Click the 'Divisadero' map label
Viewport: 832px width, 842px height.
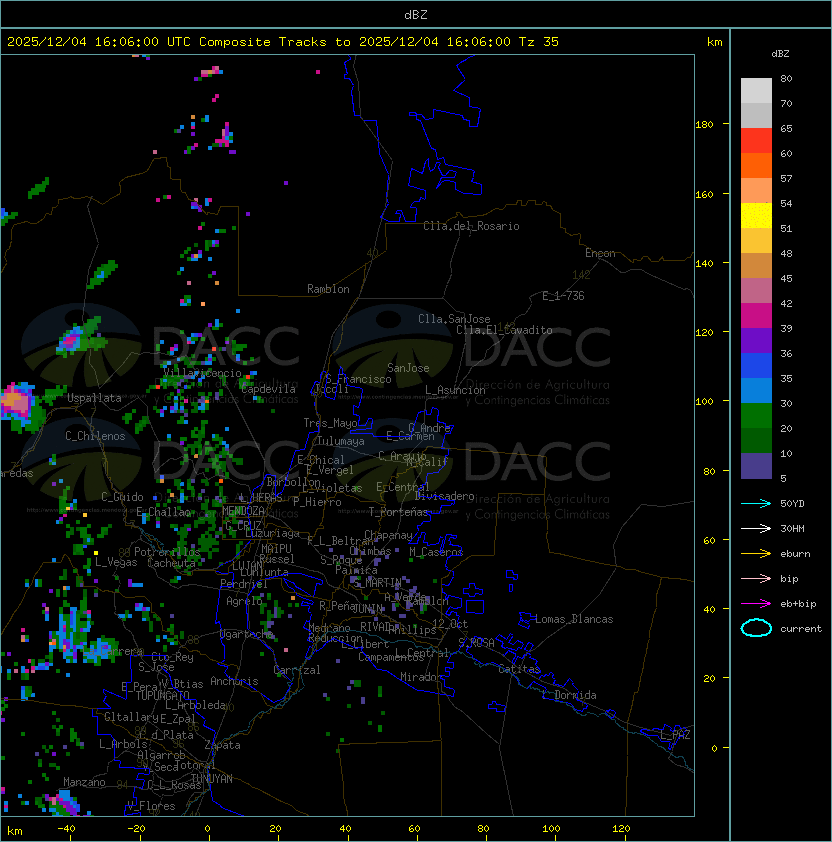[x=444, y=496]
